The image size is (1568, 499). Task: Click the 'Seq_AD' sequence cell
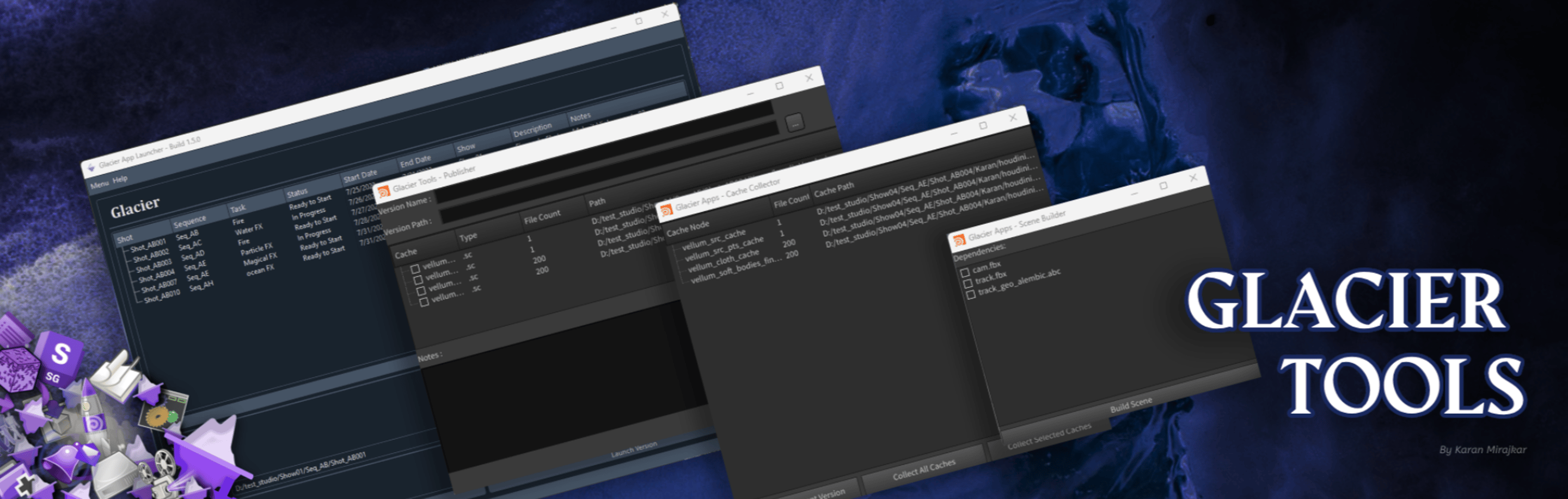coord(193,256)
